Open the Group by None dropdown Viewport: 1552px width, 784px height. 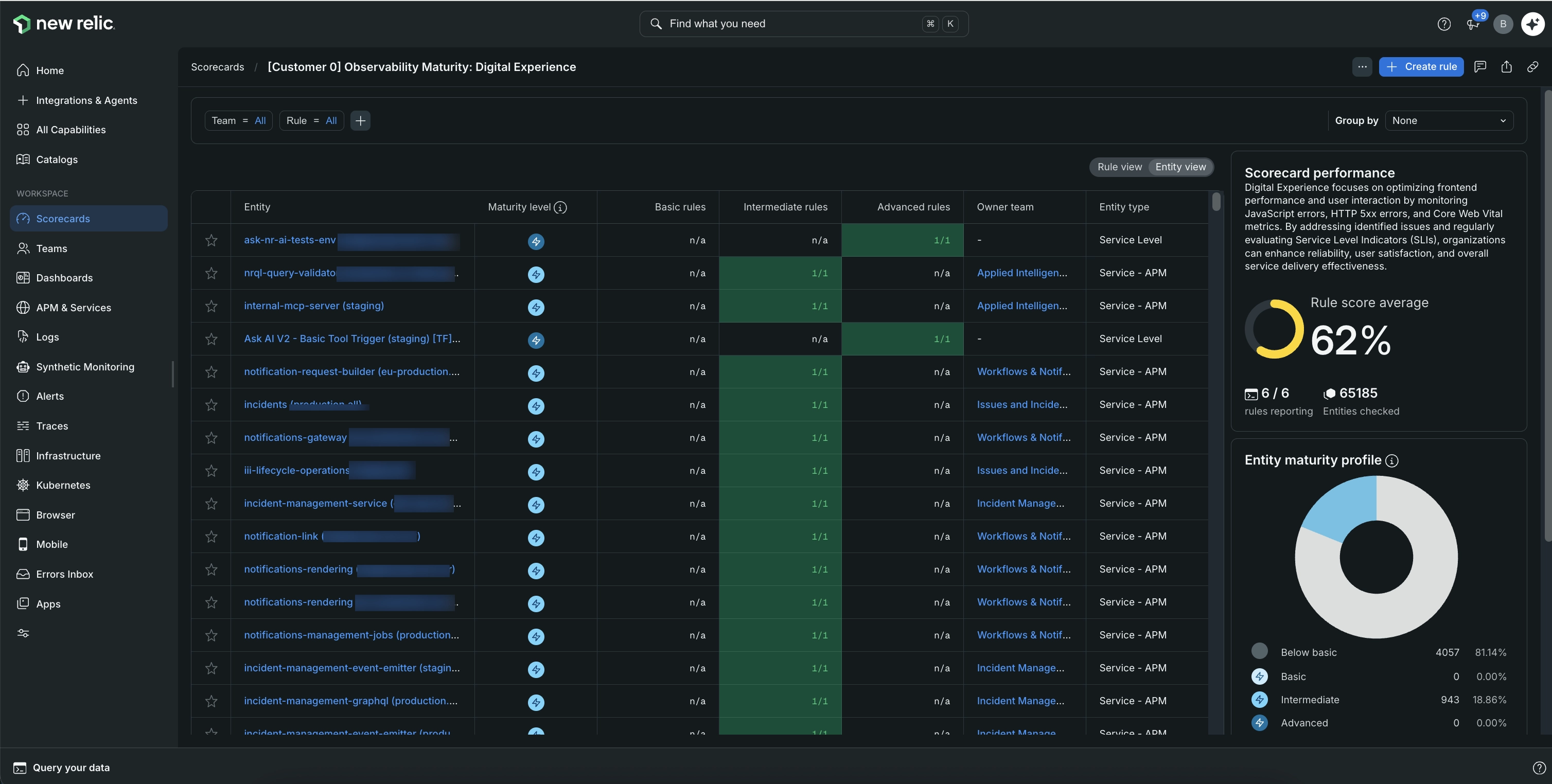coord(1449,120)
